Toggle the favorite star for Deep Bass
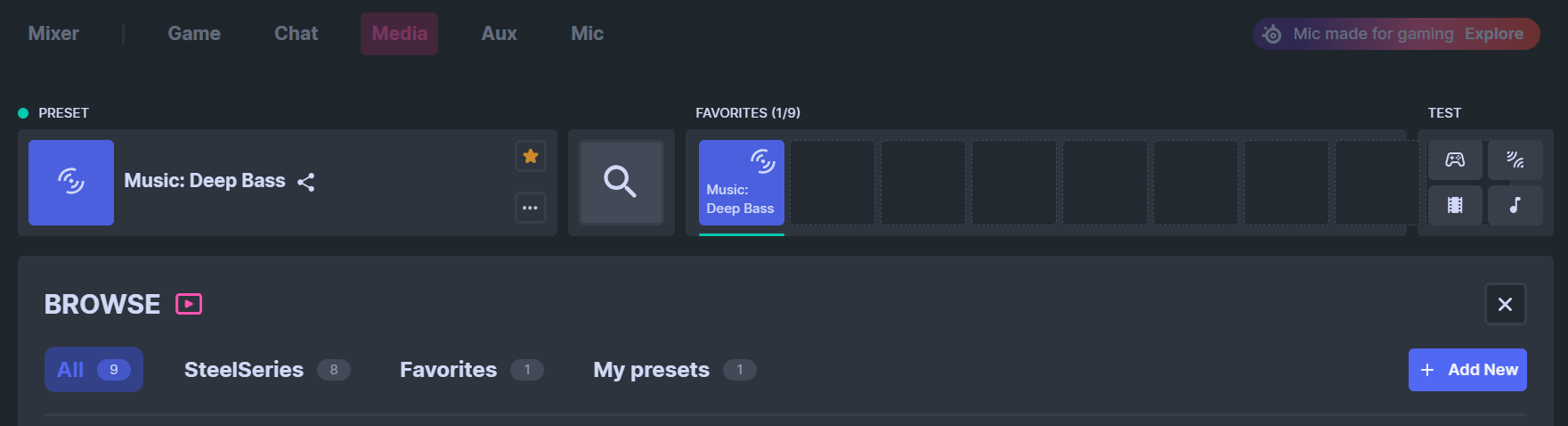The width and height of the screenshot is (1568, 426). click(x=531, y=157)
